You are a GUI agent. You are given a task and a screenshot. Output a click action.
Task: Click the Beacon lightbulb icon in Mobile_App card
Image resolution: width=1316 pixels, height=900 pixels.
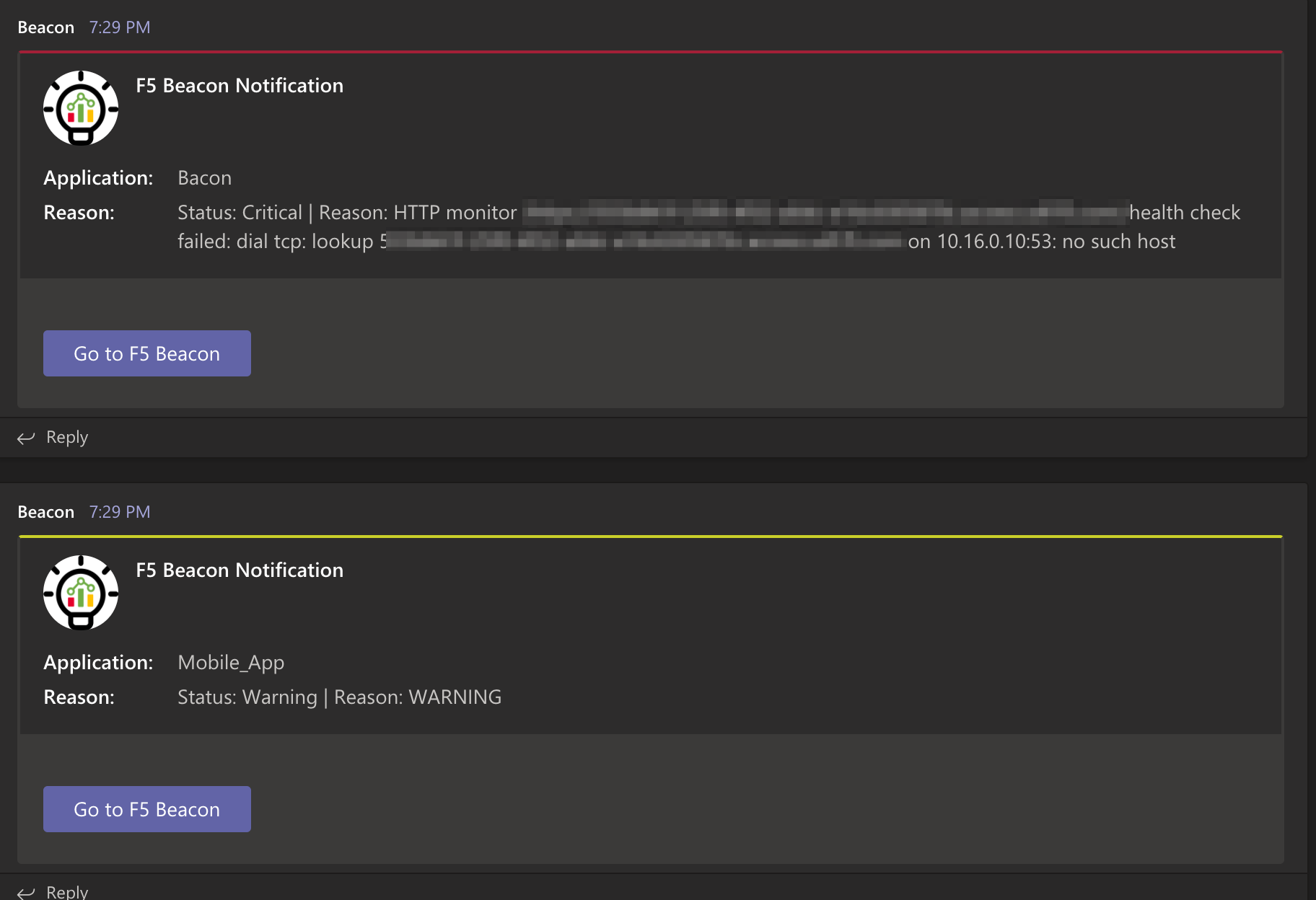pyautogui.click(x=81, y=593)
